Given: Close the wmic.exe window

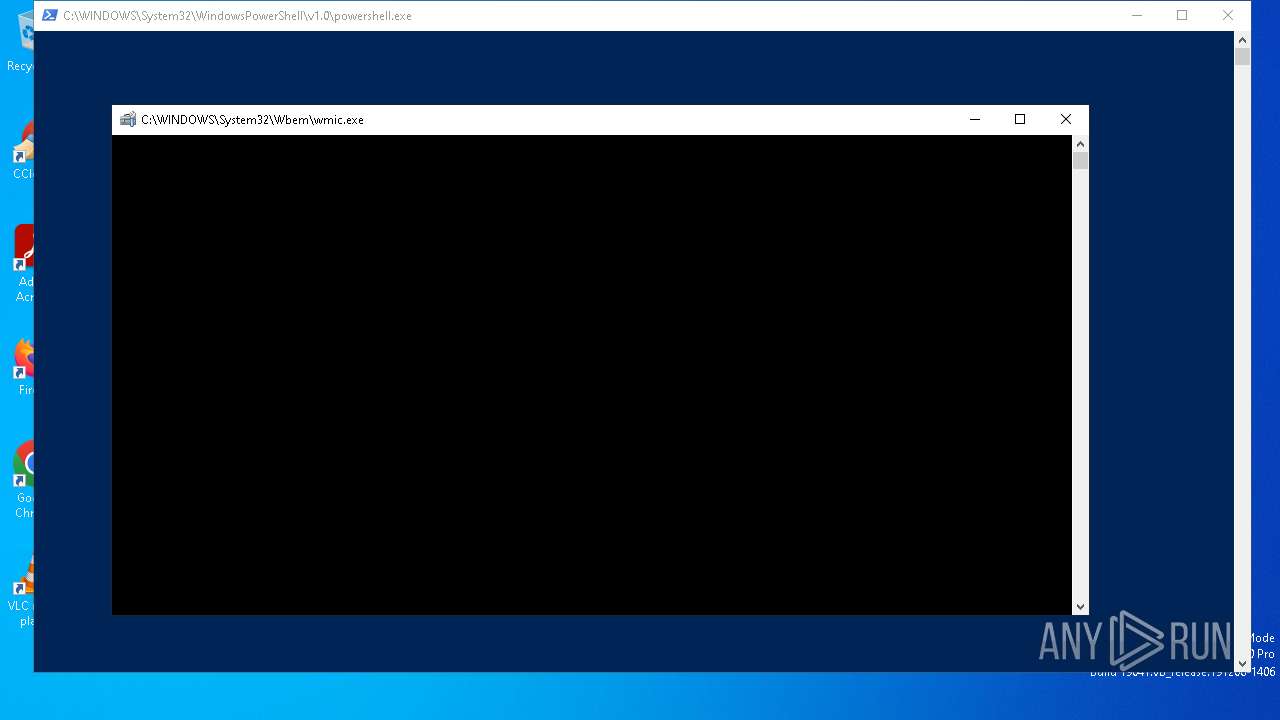Looking at the screenshot, I should pos(1066,119).
